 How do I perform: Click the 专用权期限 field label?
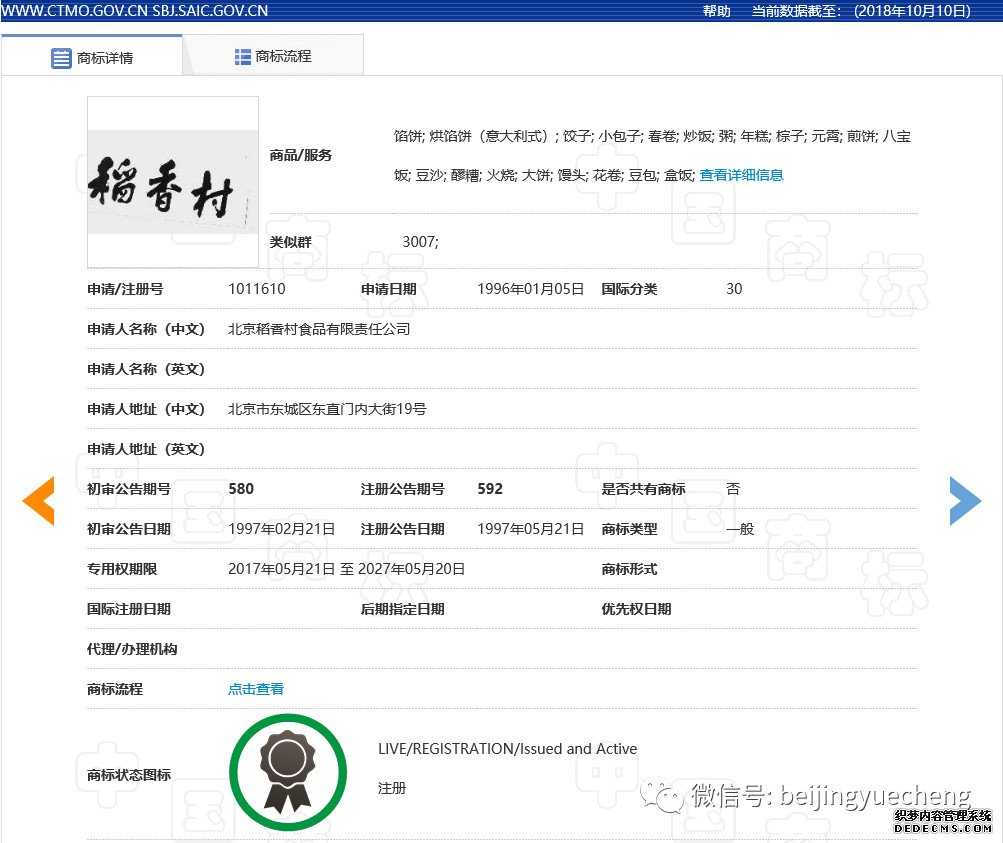coord(122,569)
